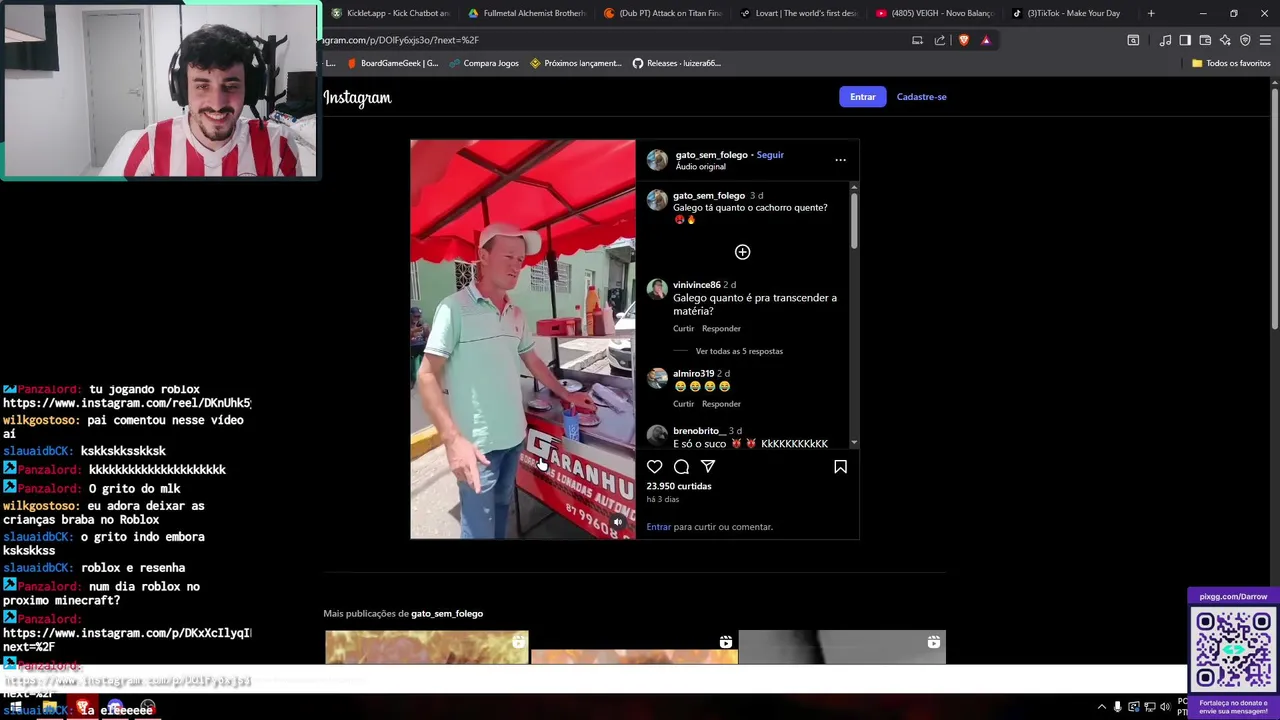Click 23.950 curtidas likes count

pyautogui.click(x=679, y=486)
